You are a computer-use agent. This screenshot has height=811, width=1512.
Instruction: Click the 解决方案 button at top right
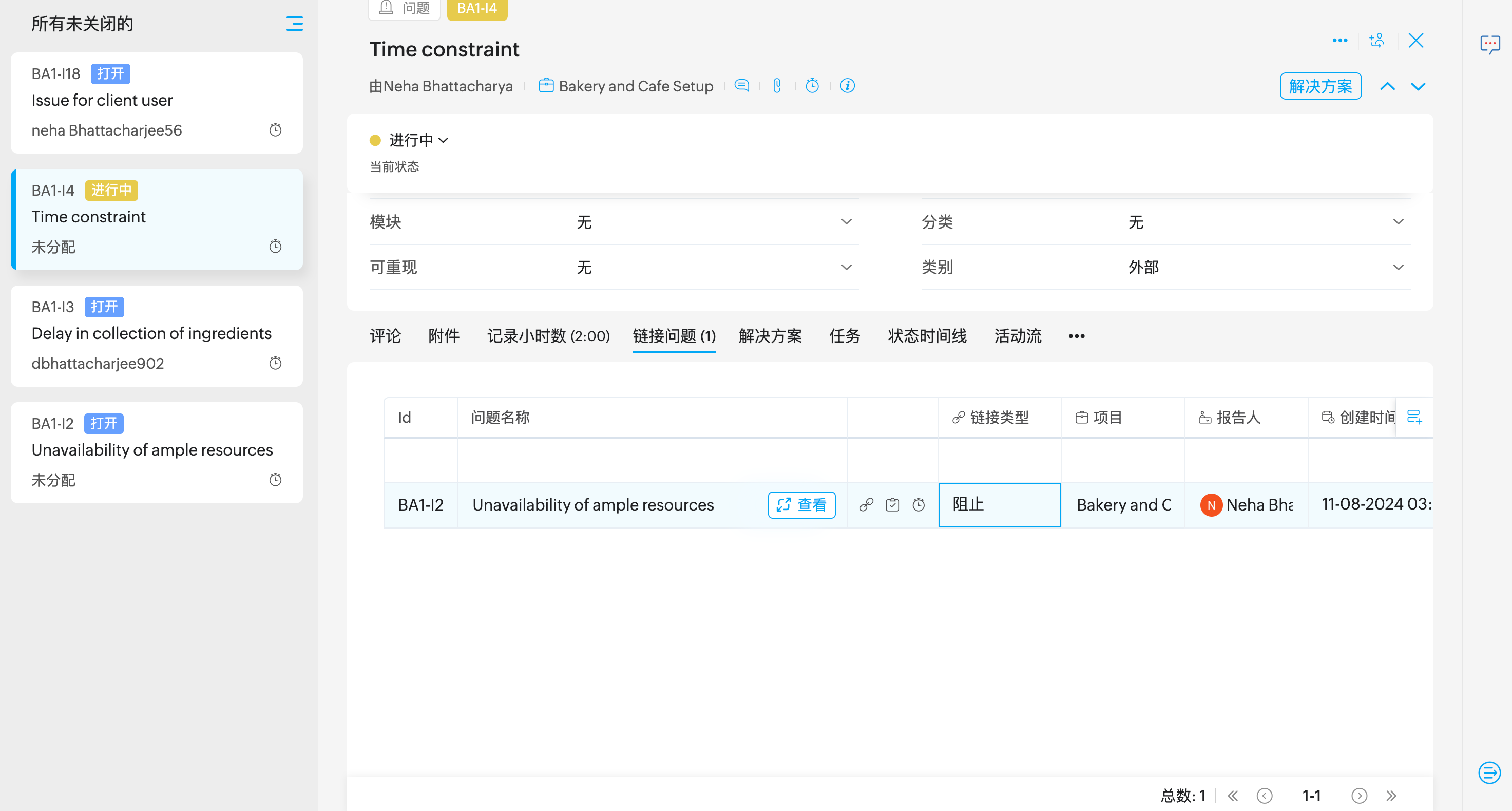1320,86
